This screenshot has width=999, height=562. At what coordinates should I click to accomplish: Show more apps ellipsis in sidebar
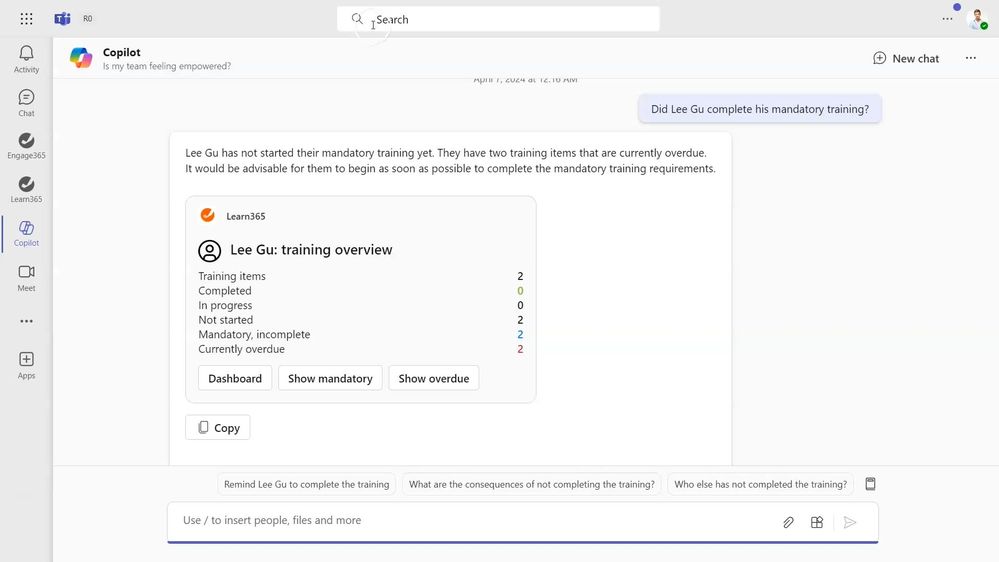26,321
